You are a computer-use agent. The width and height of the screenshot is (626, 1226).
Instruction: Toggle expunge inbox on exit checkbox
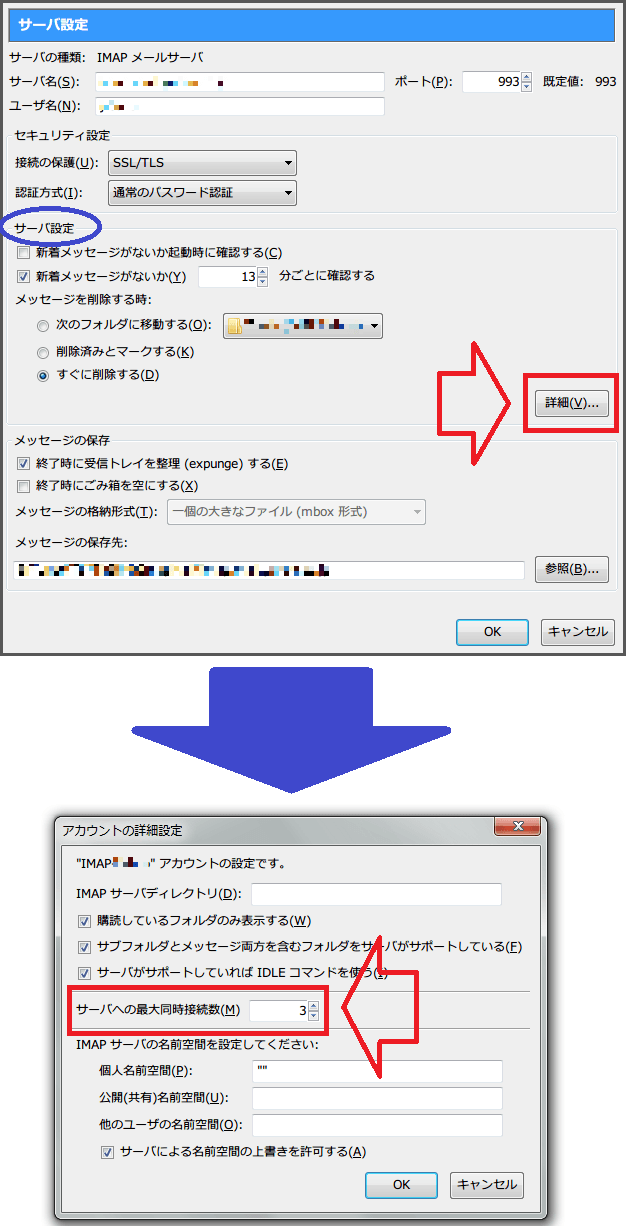pos(25,464)
